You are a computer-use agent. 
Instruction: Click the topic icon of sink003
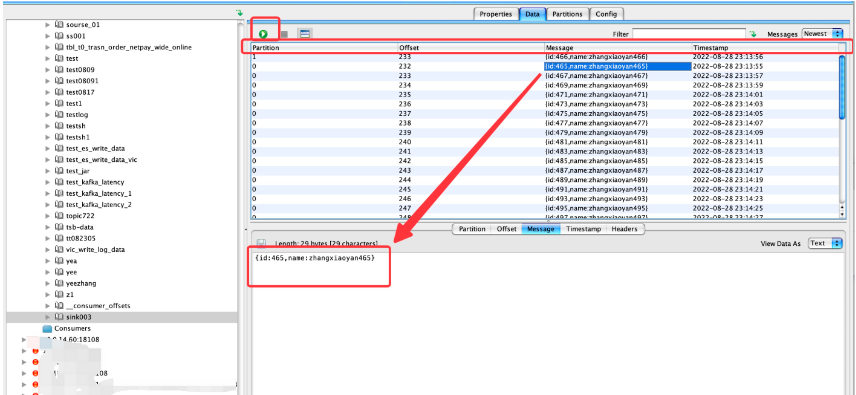tap(60, 317)
